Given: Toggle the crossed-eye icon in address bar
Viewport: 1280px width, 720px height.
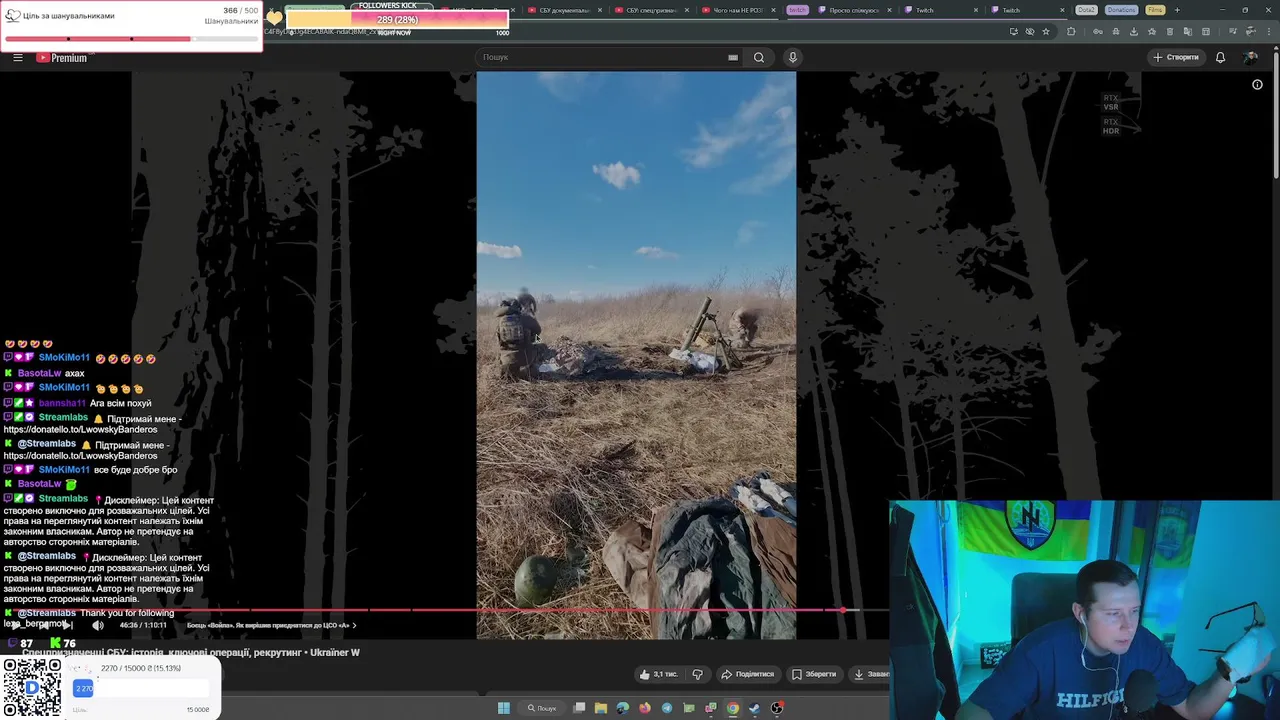Looking at the screenshot, I should point(1030,31).
